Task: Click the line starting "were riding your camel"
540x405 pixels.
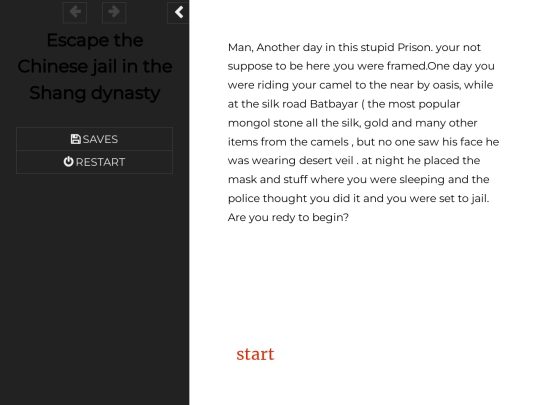Action: [360, 85]
